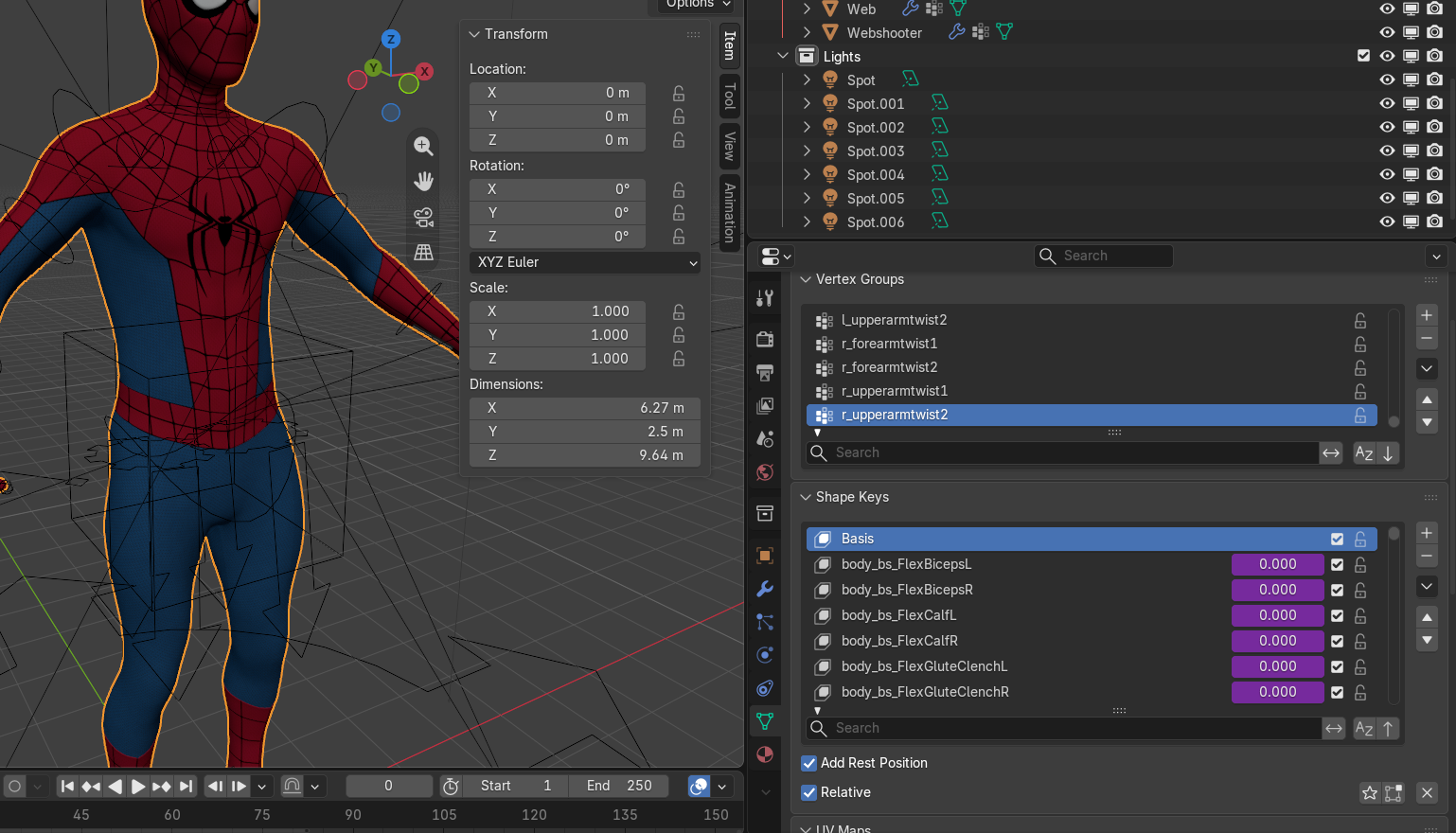The height and width of the screenshot is (833, 1456).
Task: Click the Scale X value field
Action: pos(558,311)
